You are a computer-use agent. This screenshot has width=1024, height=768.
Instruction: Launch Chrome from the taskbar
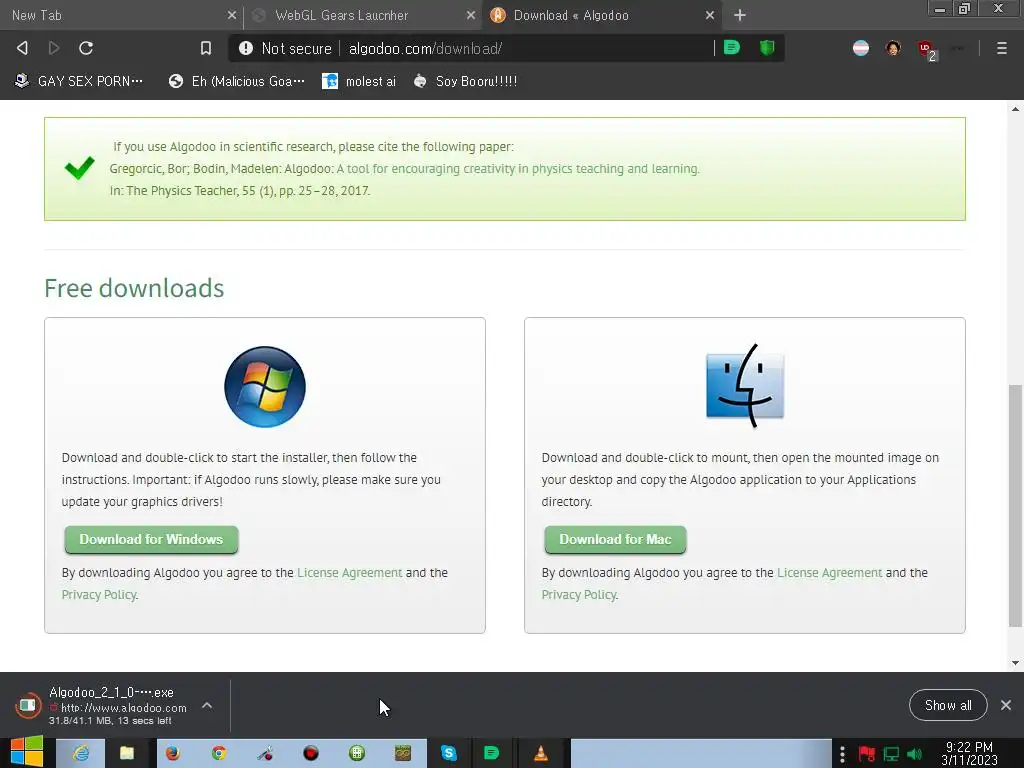point(219,753)
